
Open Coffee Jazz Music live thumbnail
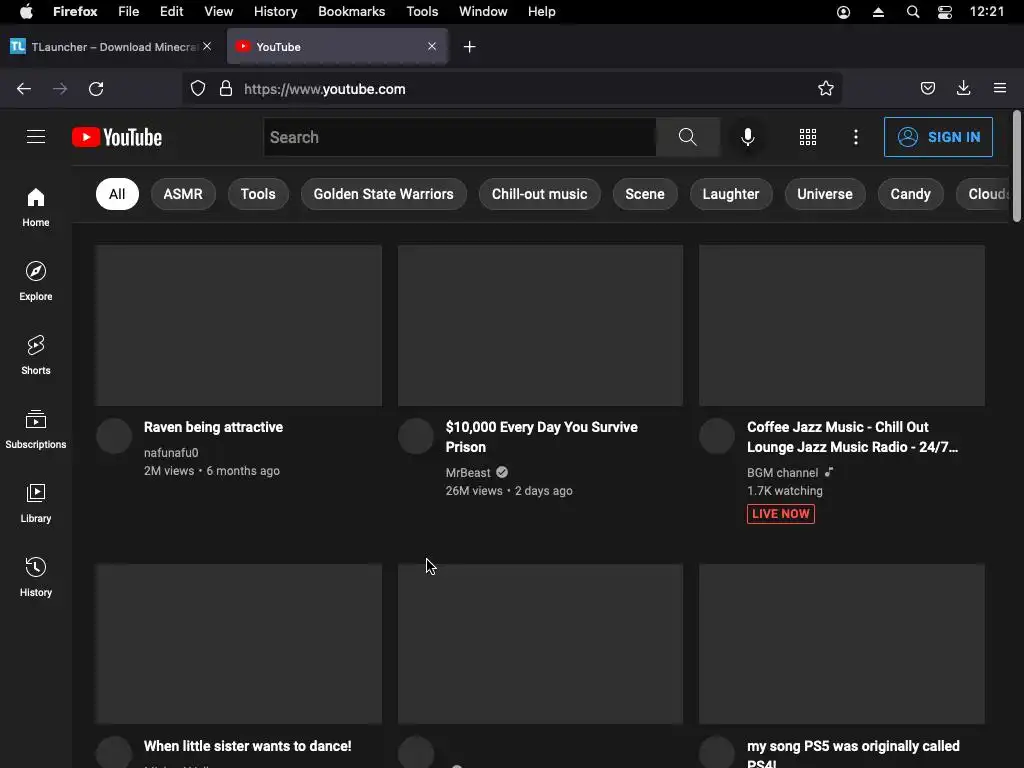842,325
